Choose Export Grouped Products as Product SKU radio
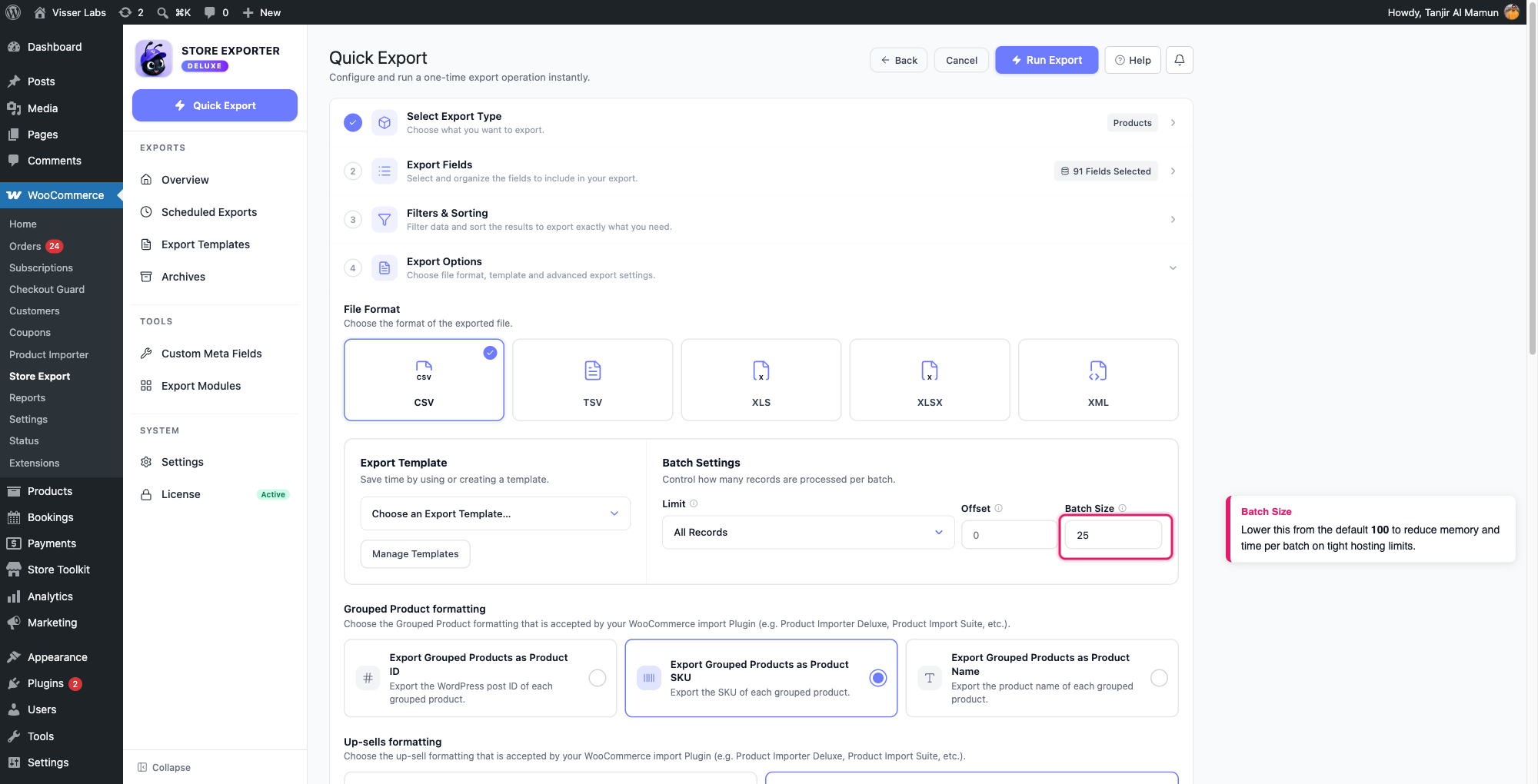The image size is (1538, 784). pyautogui.click(x=878, y=678)
